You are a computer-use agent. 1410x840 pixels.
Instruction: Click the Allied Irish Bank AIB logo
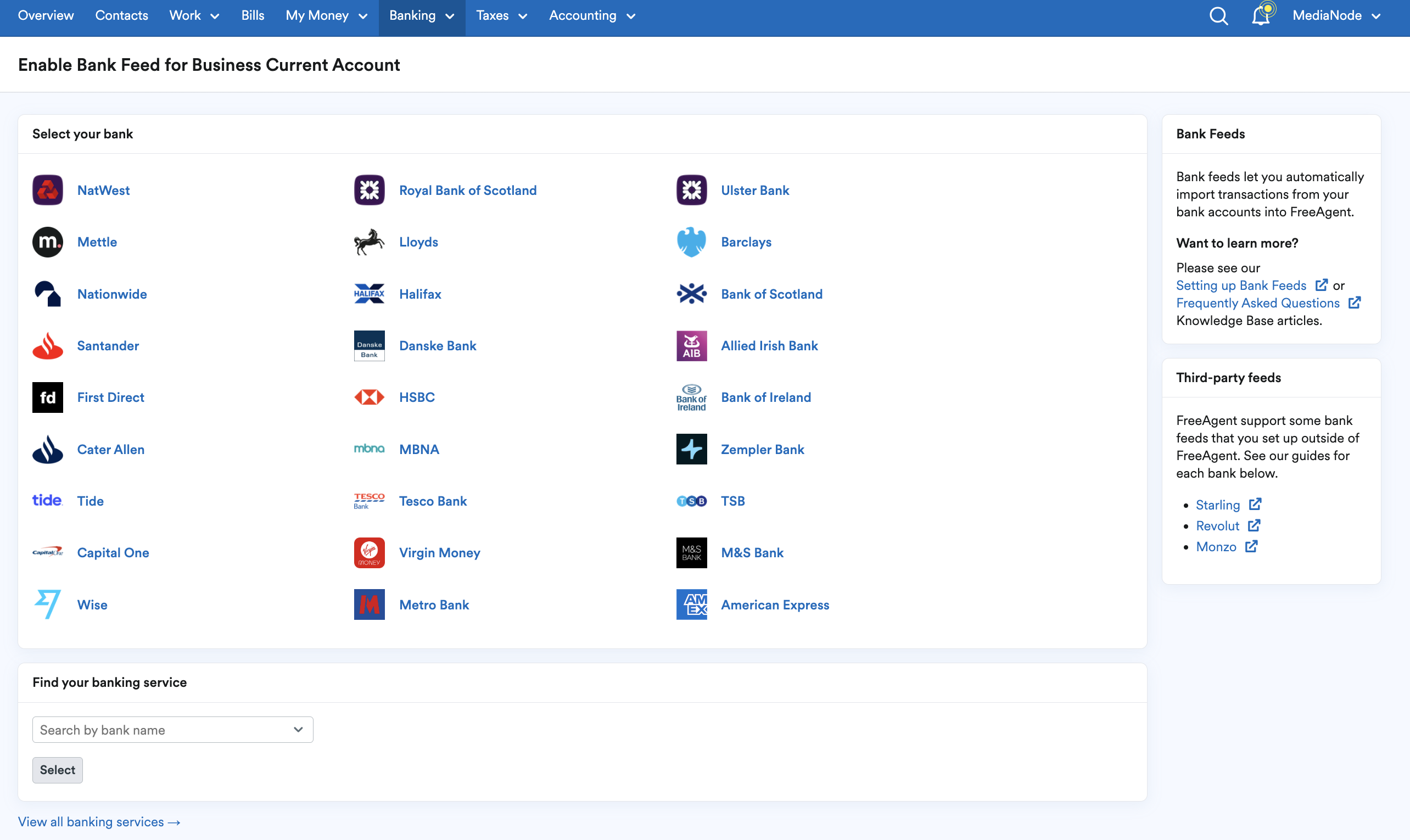[x=691, y=346]
